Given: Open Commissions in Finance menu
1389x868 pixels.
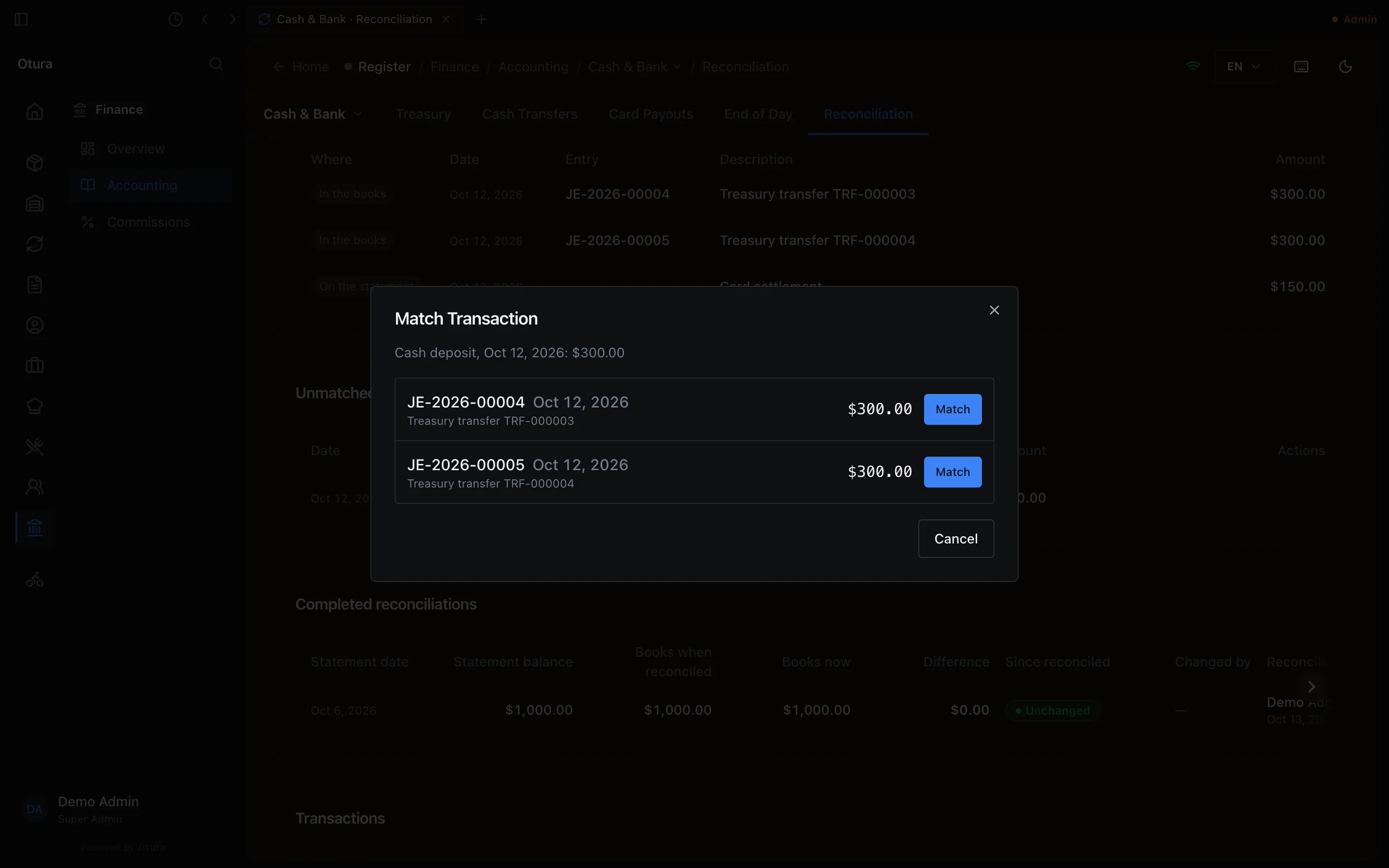Looking at the screenshot, I should (x=150, y=222).
